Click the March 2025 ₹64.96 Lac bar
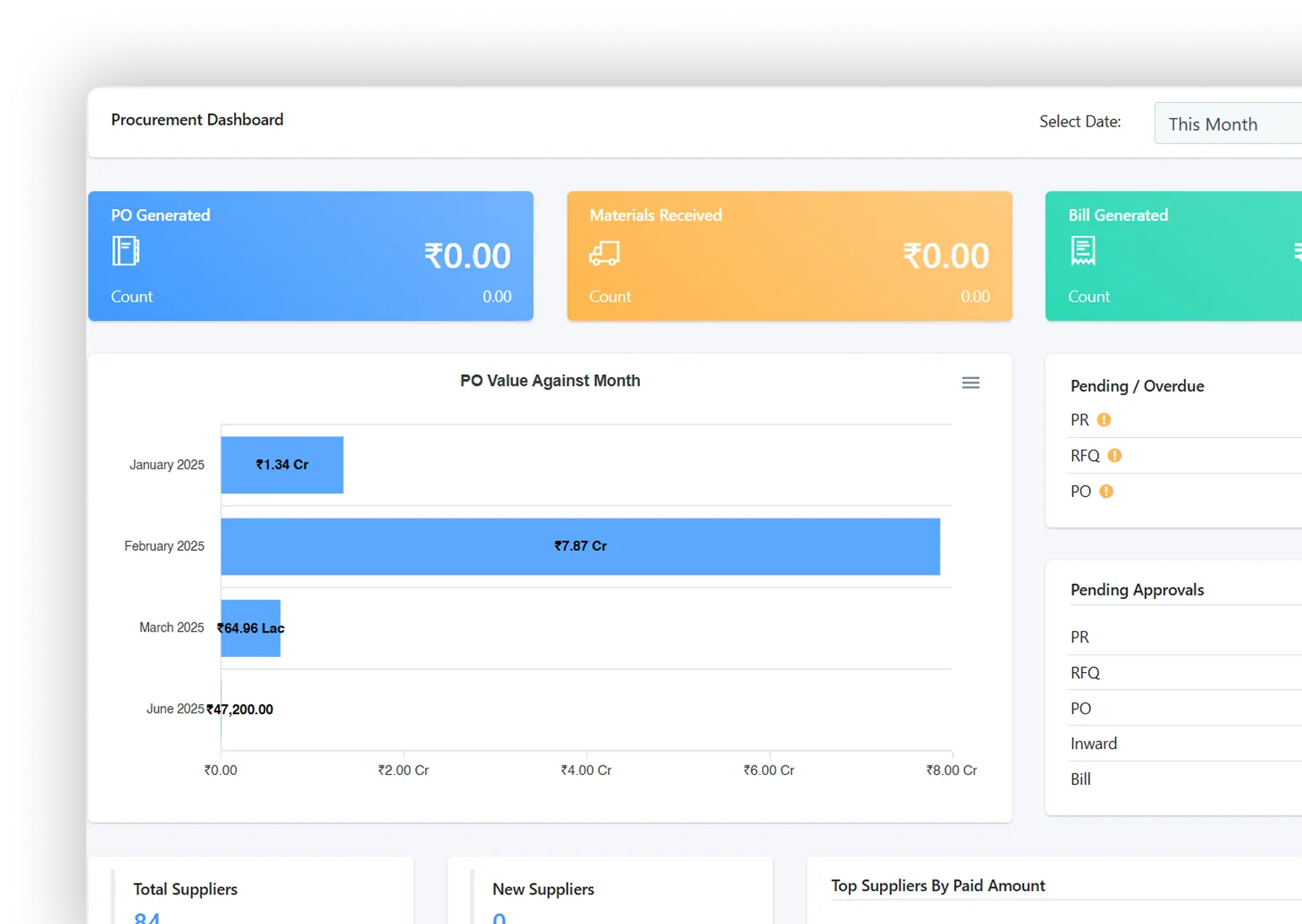 click(x=251, y=628)
